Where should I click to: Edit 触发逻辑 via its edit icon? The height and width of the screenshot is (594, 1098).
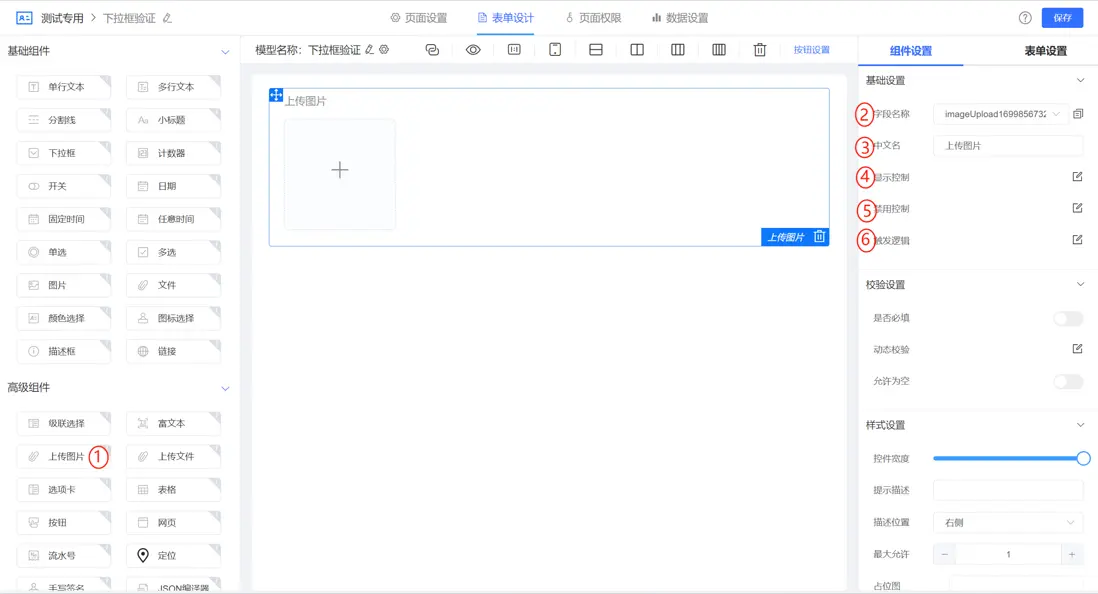[1077, 239]
